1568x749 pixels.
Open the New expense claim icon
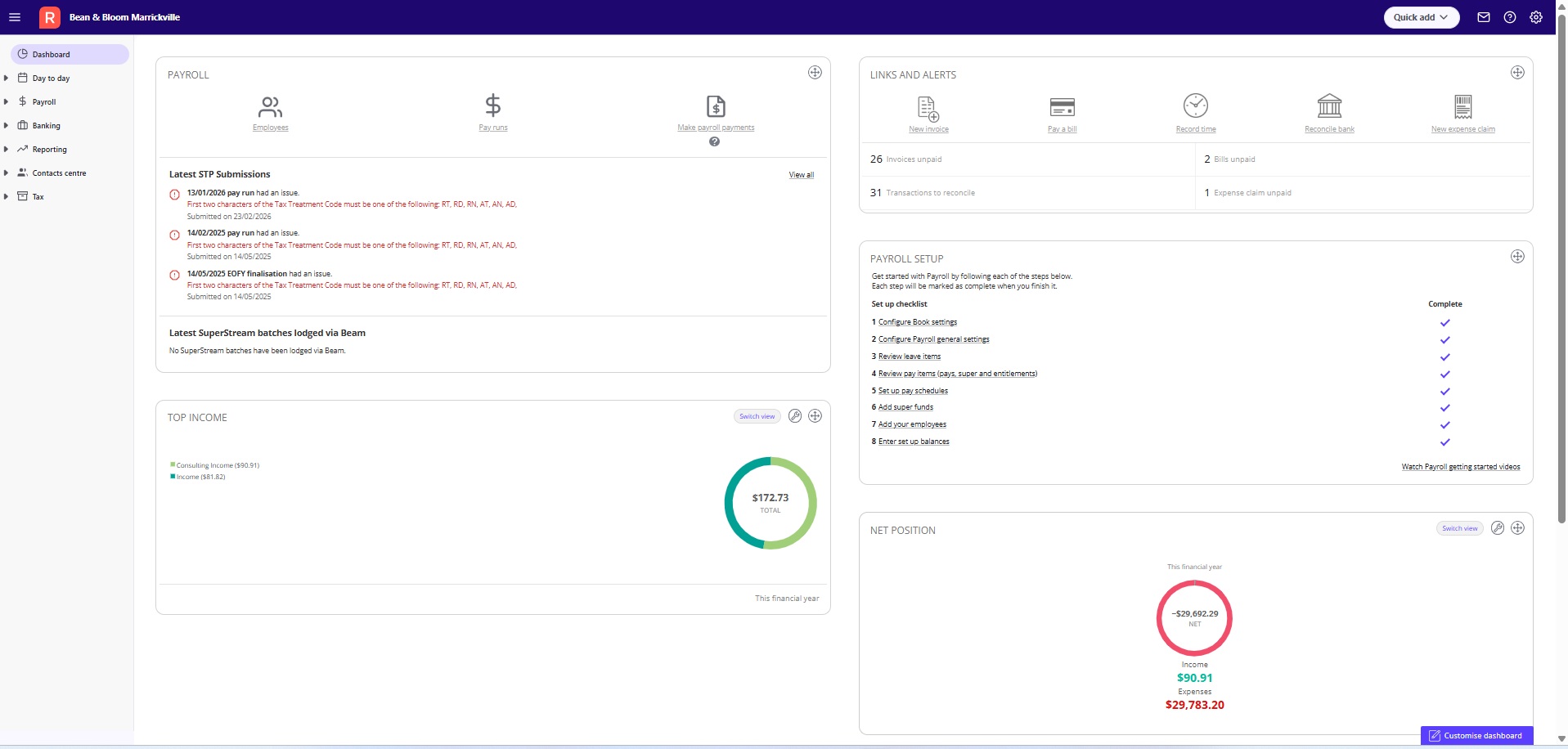point(1463,107)
